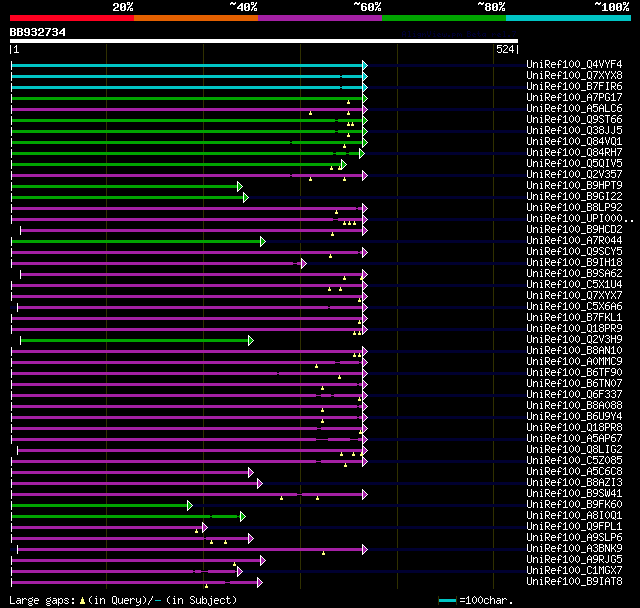The width and height of the screenshot is (640, 608).
Task: Select the UniRef100_Q7XYX7 label
Action: (574, 295)
